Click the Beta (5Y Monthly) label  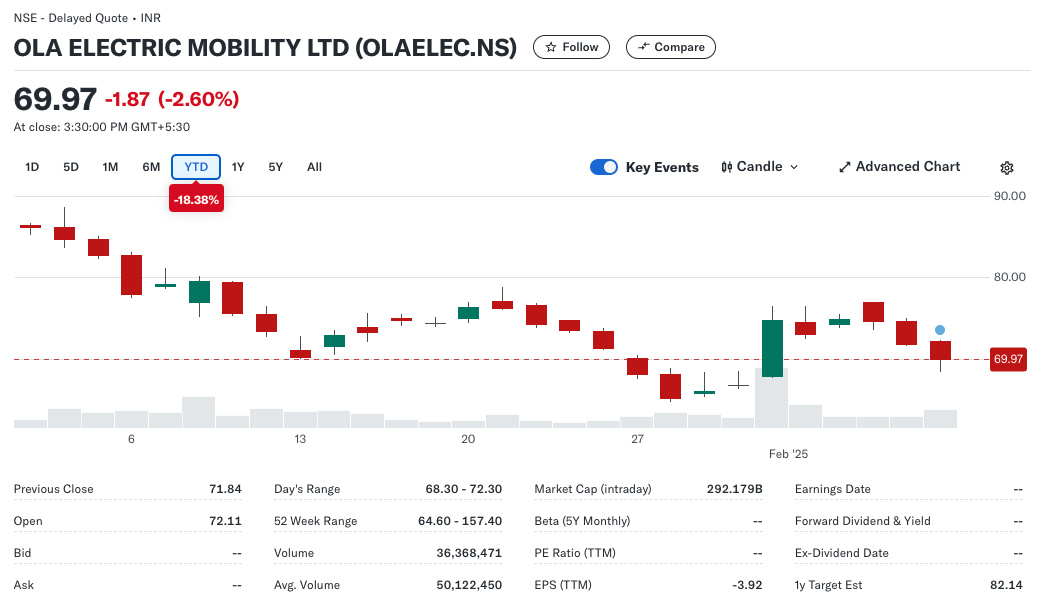click(582, 521)
